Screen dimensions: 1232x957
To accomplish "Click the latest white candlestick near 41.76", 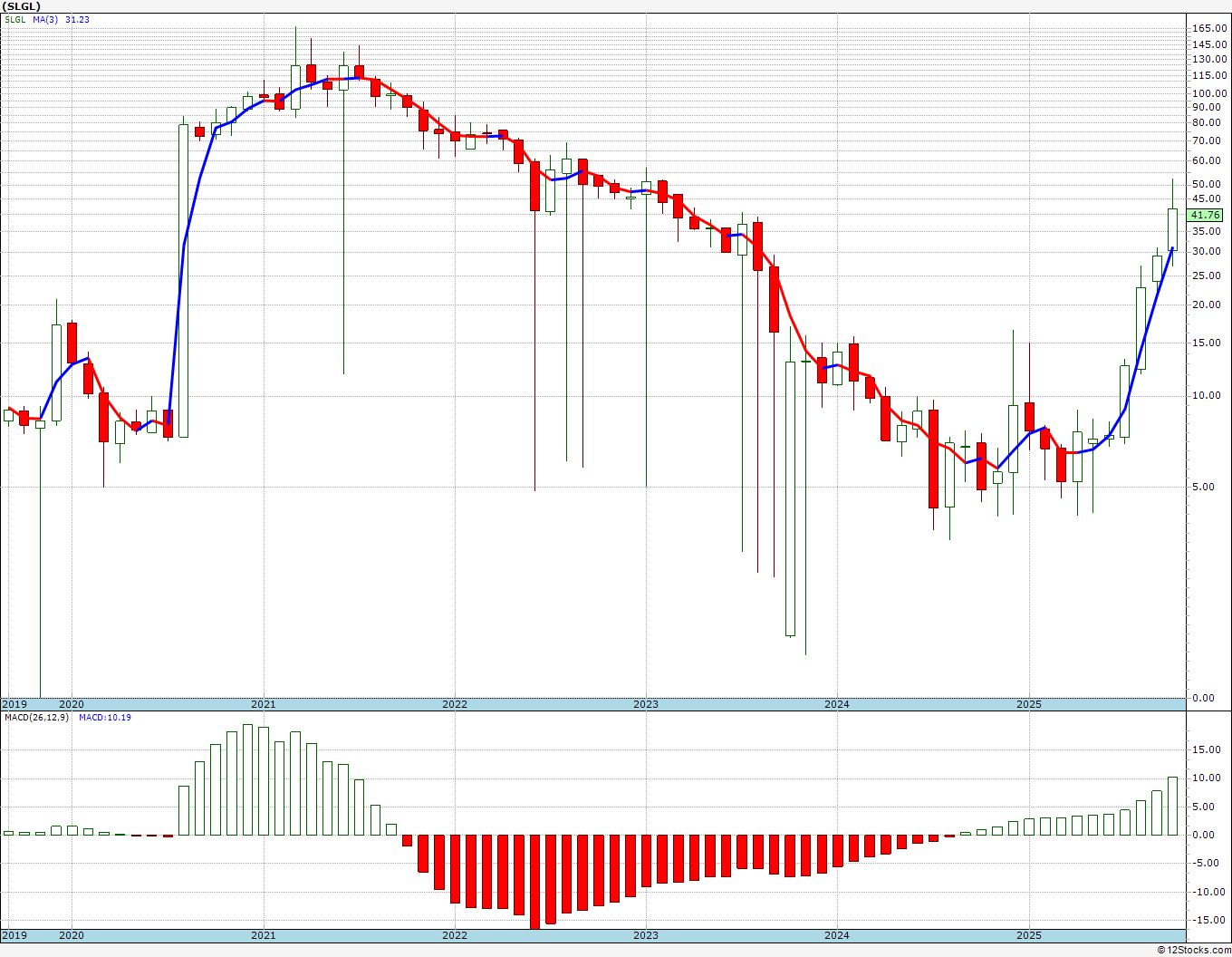I will point(1172,228).
